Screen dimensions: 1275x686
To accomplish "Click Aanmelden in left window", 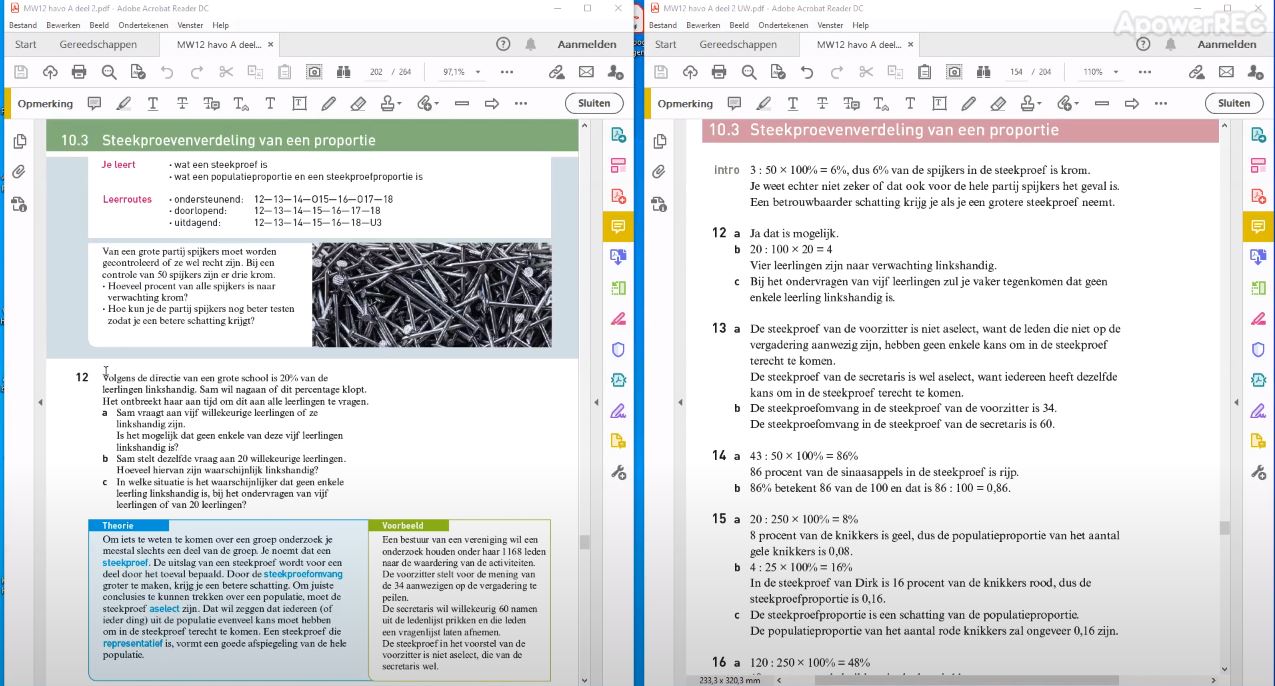I will (x=586, y=44).
